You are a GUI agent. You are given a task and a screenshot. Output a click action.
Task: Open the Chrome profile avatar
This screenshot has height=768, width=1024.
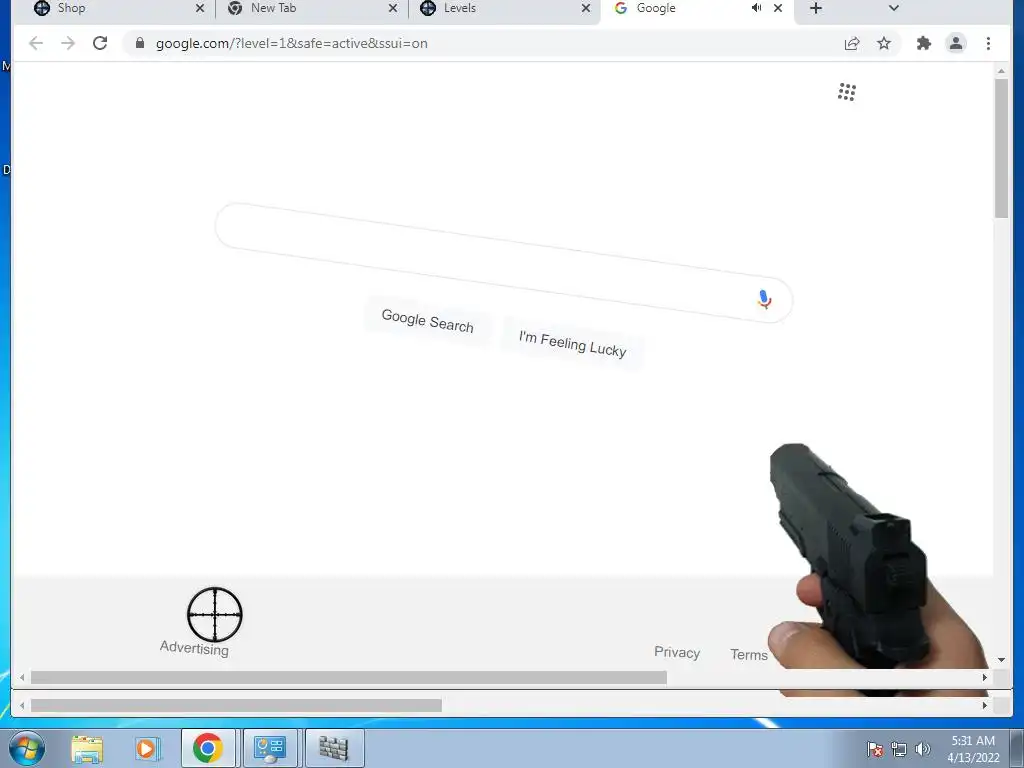956,44
